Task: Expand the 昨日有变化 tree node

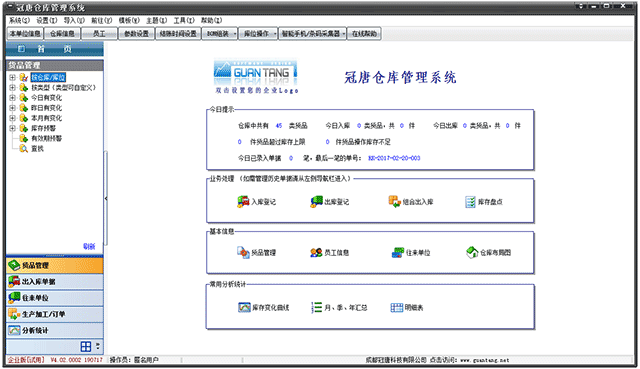Action: click(x=12, y=108)
